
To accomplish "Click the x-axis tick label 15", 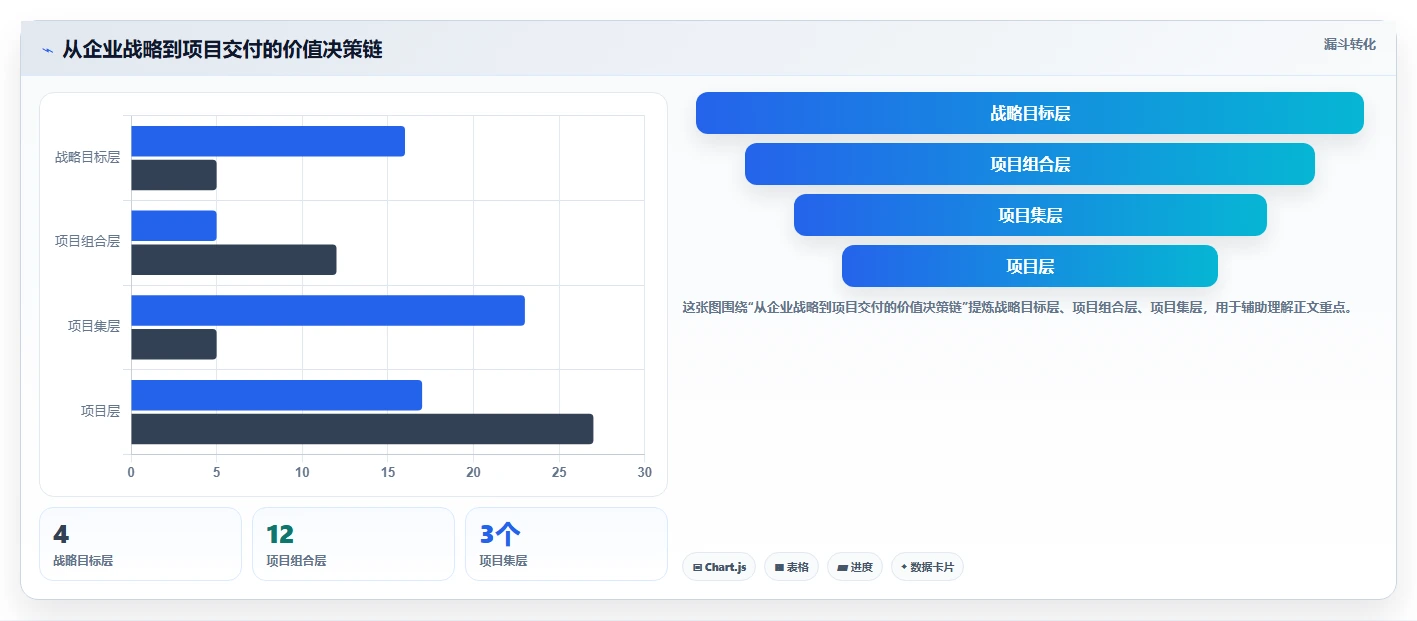I will tap(388, 472).
